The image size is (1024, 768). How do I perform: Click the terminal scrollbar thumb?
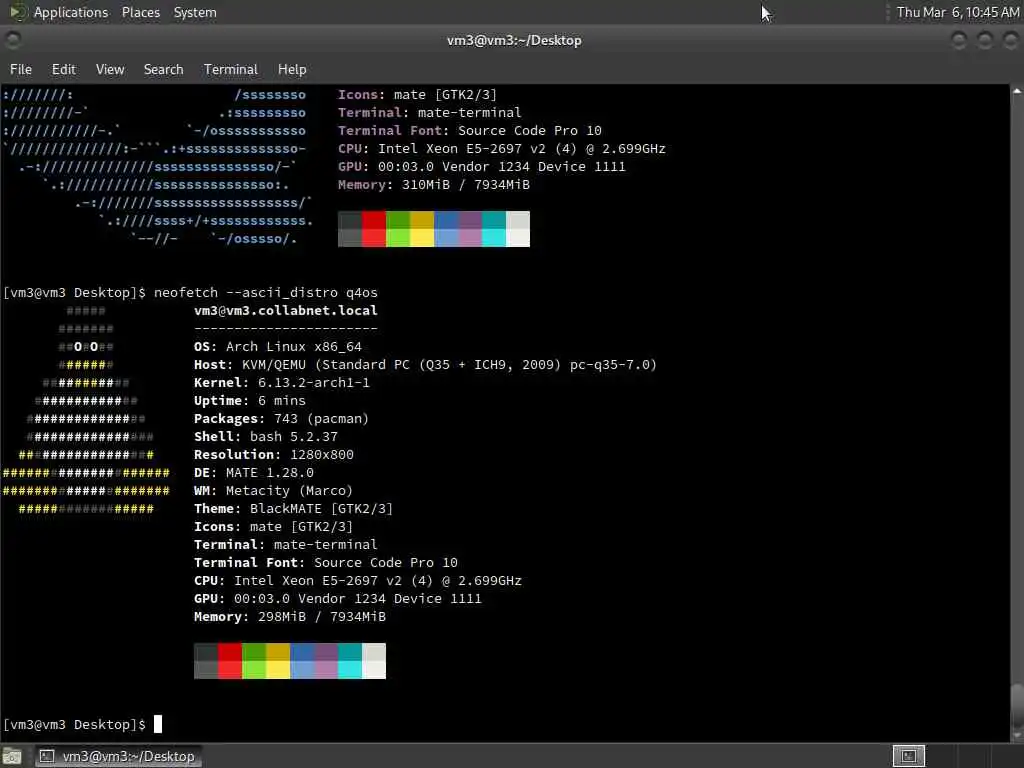(1017, 705)
